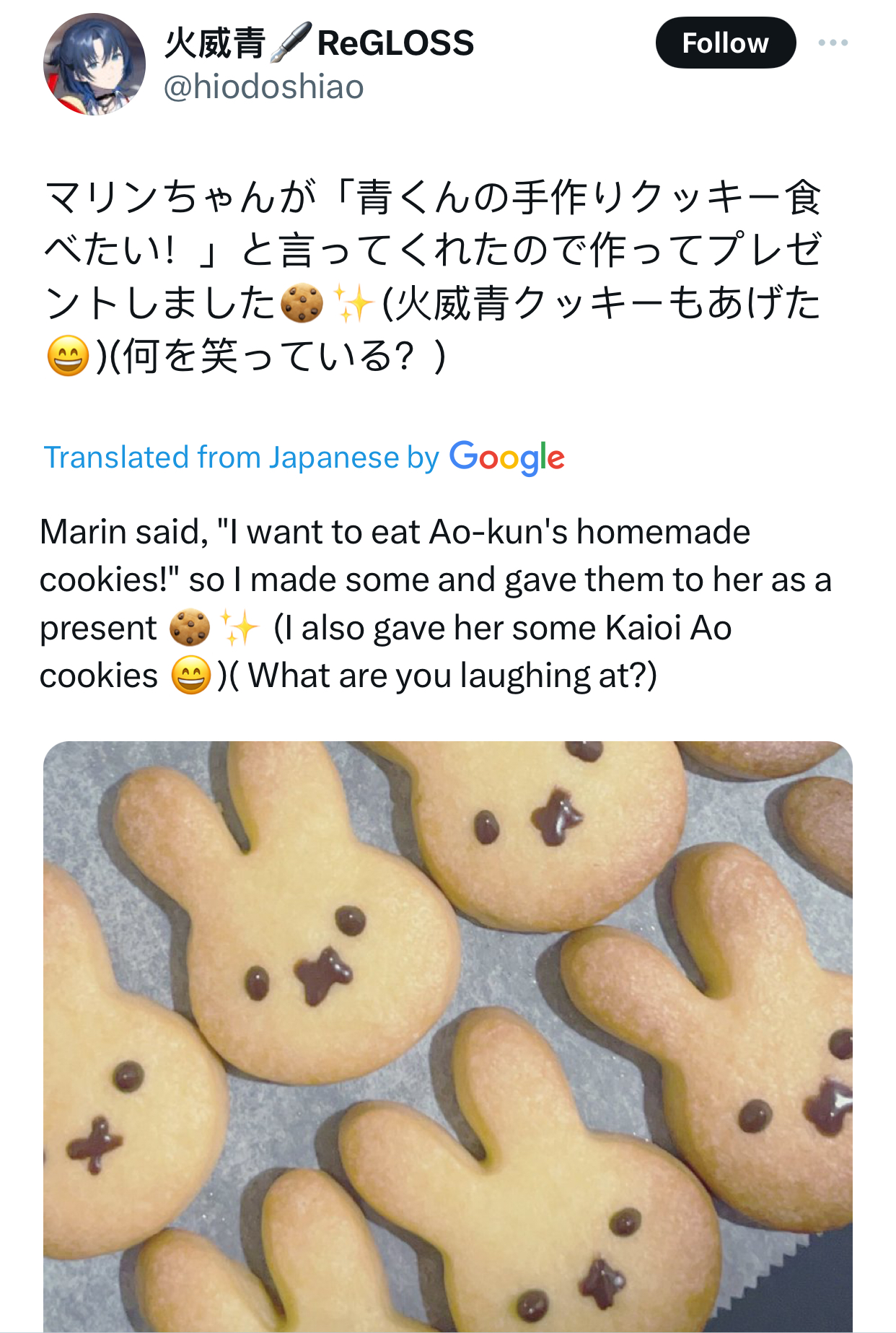Click the Translated from Japanese link

(242, 458)
